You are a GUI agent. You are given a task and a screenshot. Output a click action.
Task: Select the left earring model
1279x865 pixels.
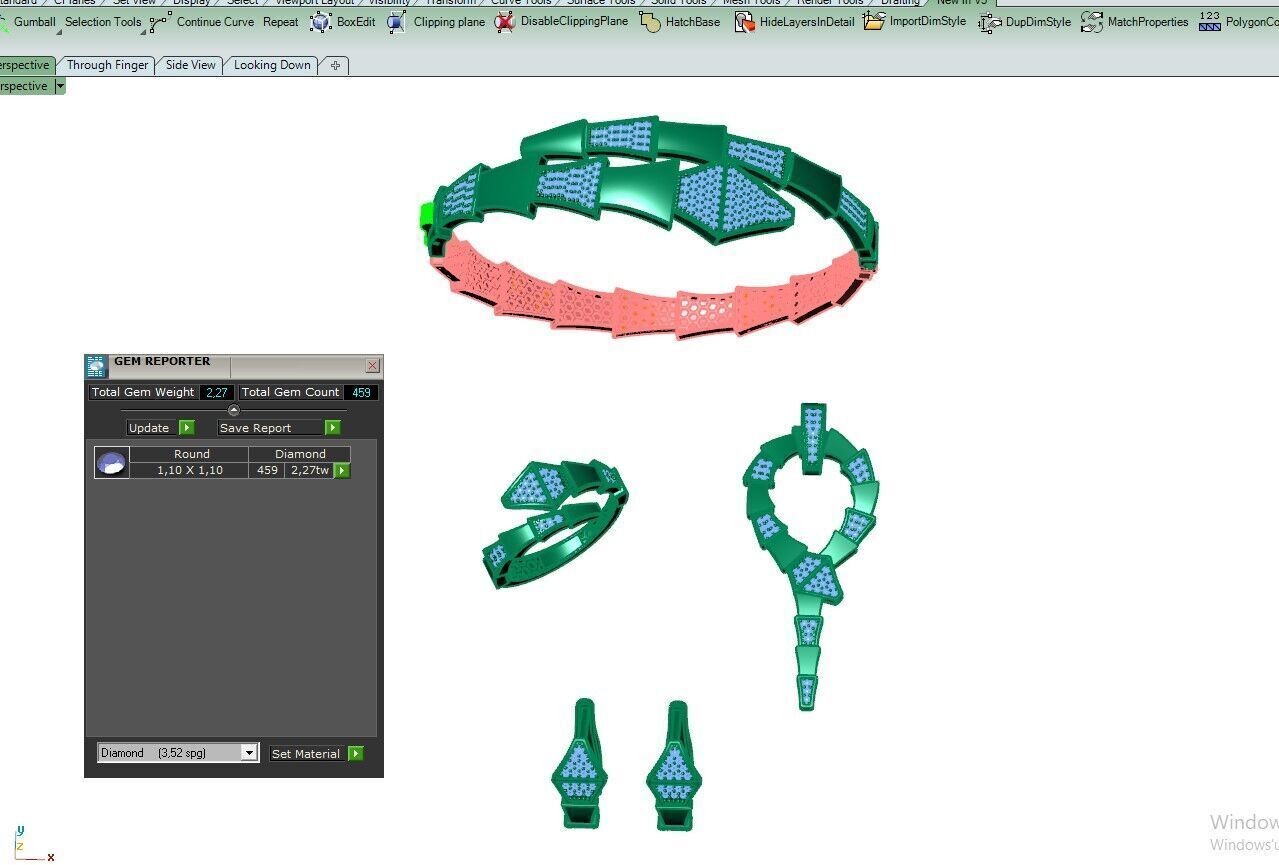coord(581,765)
